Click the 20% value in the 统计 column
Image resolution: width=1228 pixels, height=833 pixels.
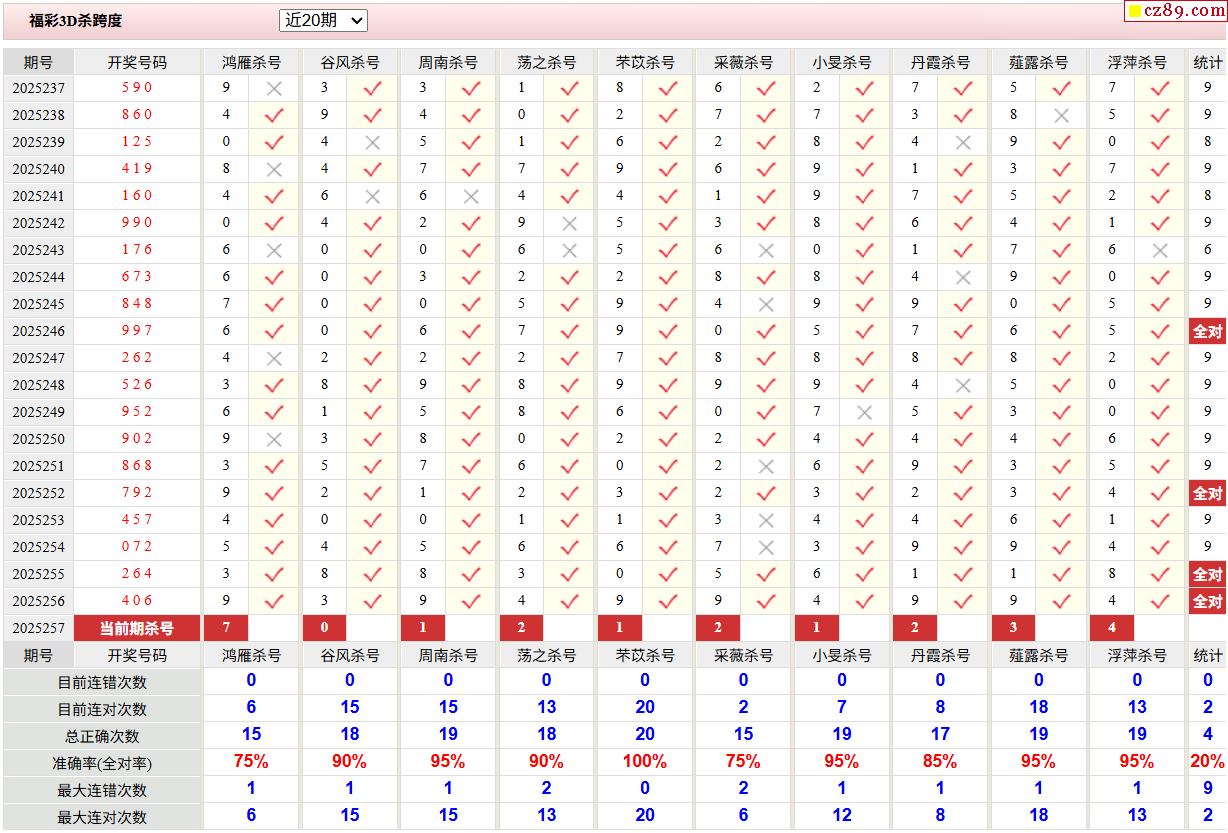point(1207,762)
